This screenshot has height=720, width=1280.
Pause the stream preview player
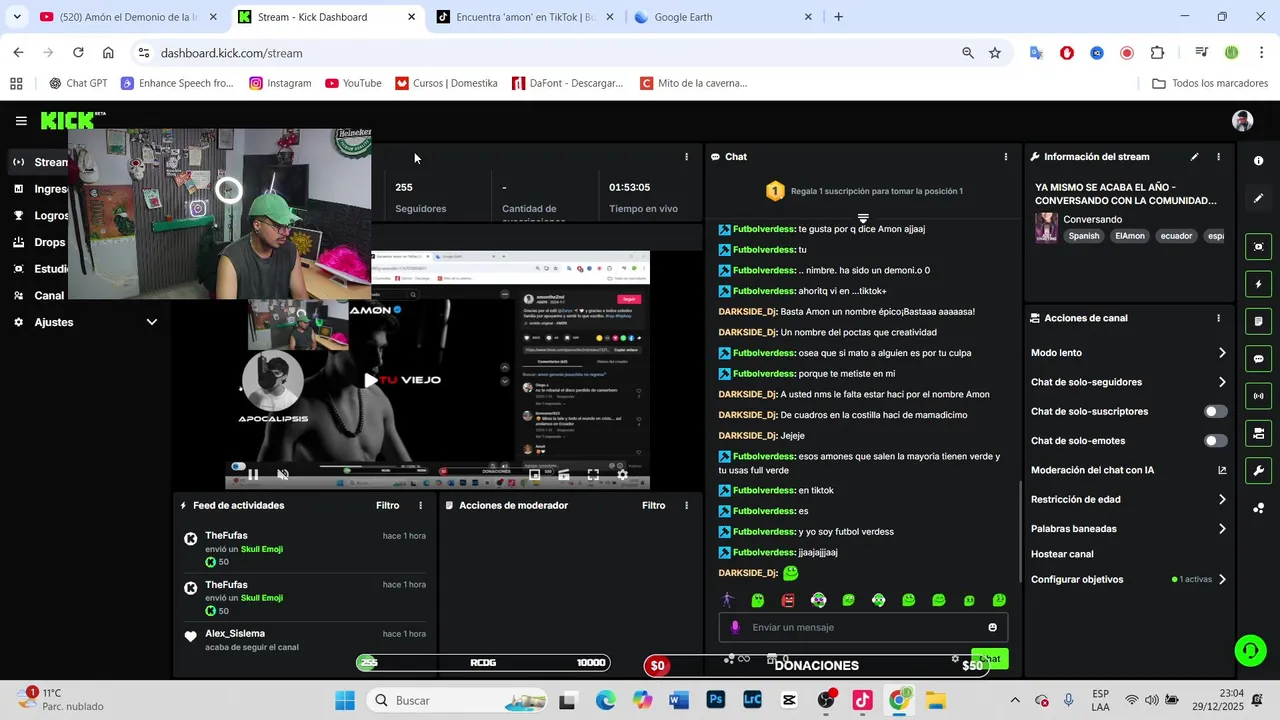coord(254,475)
